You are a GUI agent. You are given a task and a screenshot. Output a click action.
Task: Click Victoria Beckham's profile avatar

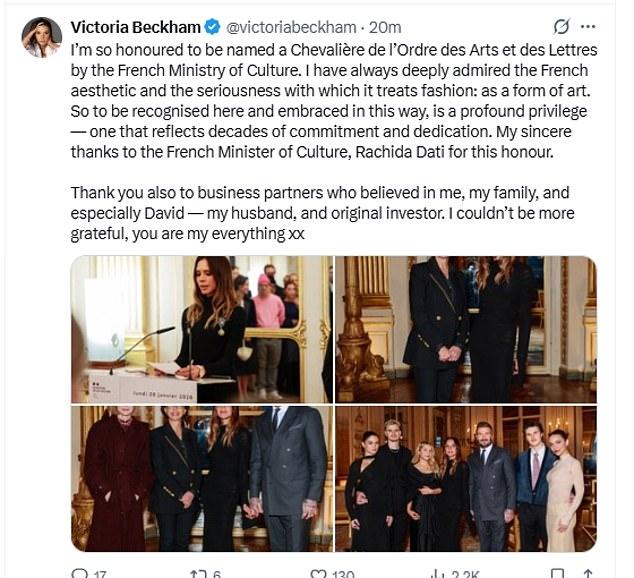click(41, 38)
